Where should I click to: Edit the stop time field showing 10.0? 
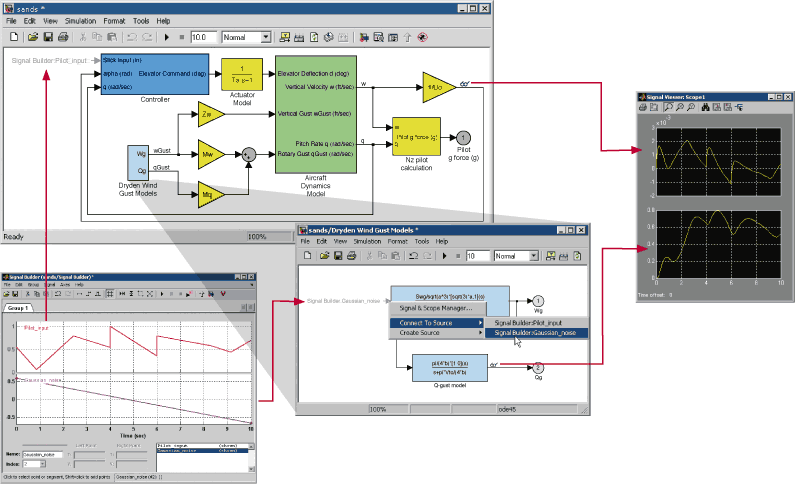point(203,37)
